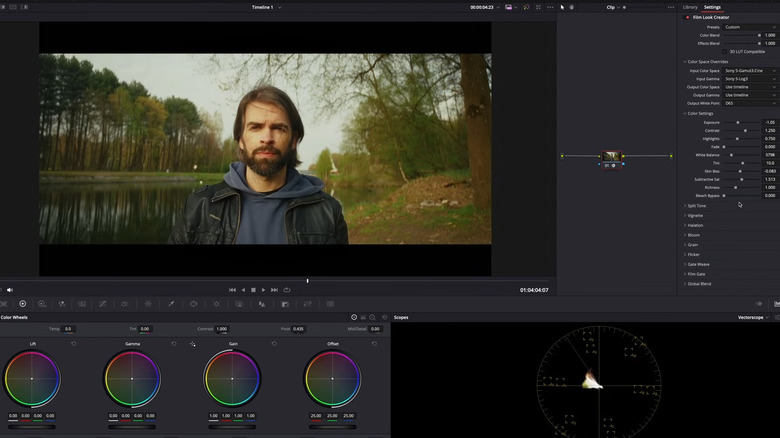Reset the Lift color wheel
Viewport: 780px width, 438px height.
(x=73, y=343)
